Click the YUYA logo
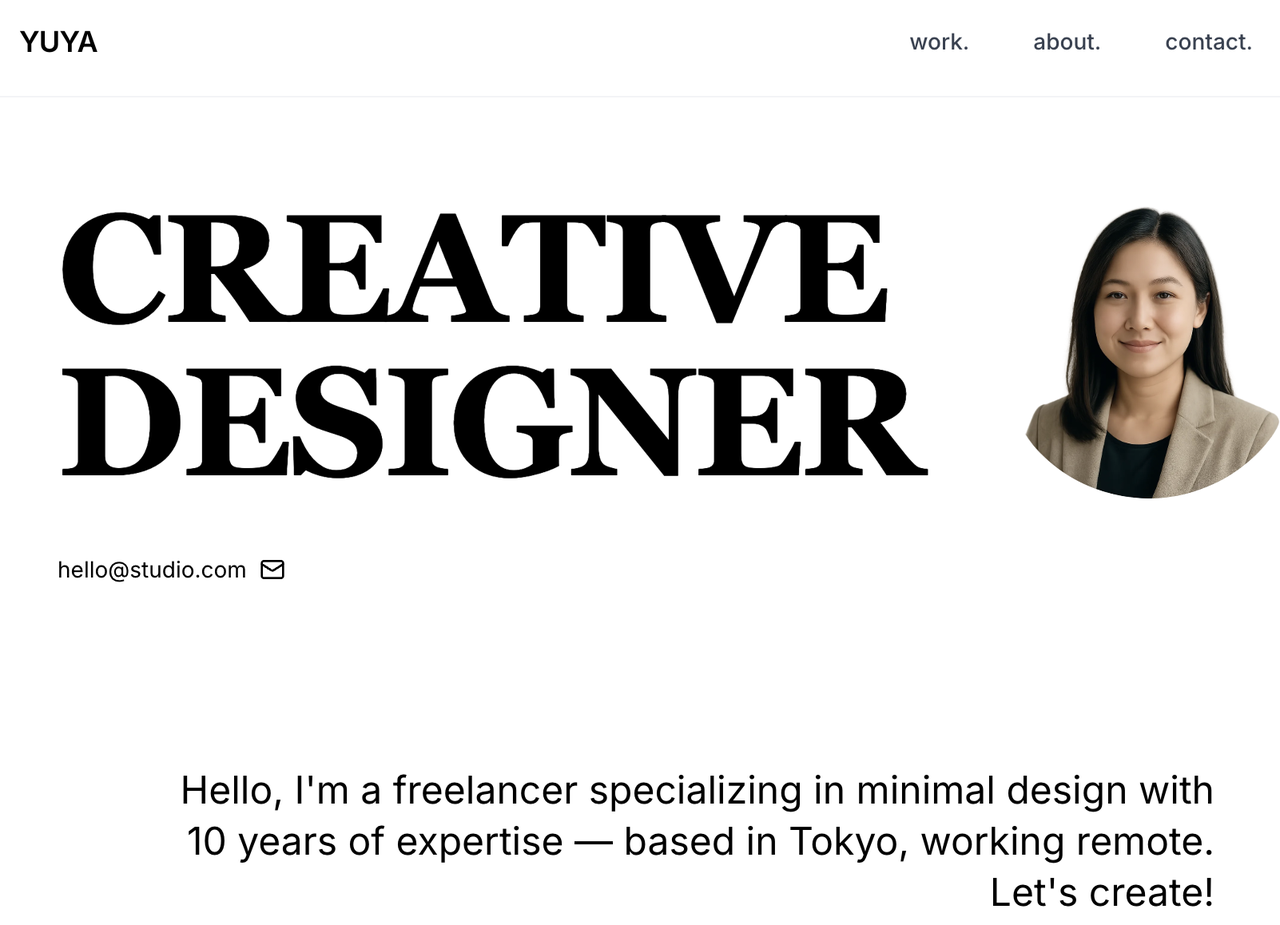Image resolution: width=1280 pixels, height=925 pixels. [x=58, y=42]
